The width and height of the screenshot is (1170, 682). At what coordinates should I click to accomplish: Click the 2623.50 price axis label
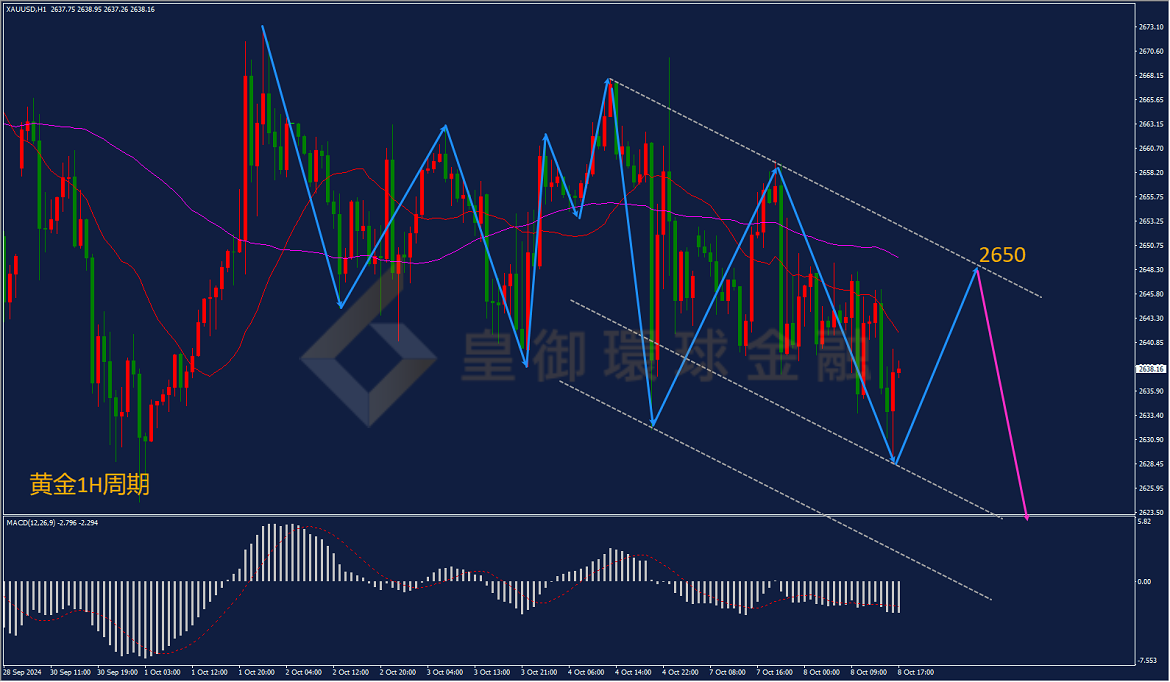click(x=1151, y=513)
